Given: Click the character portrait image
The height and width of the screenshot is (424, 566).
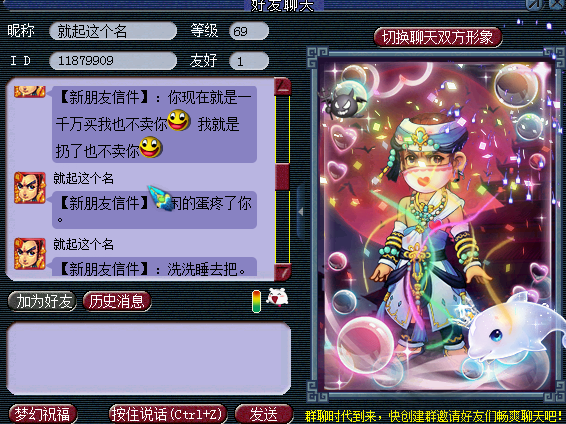Looking at the screenshot, I should tap(436, 226).
